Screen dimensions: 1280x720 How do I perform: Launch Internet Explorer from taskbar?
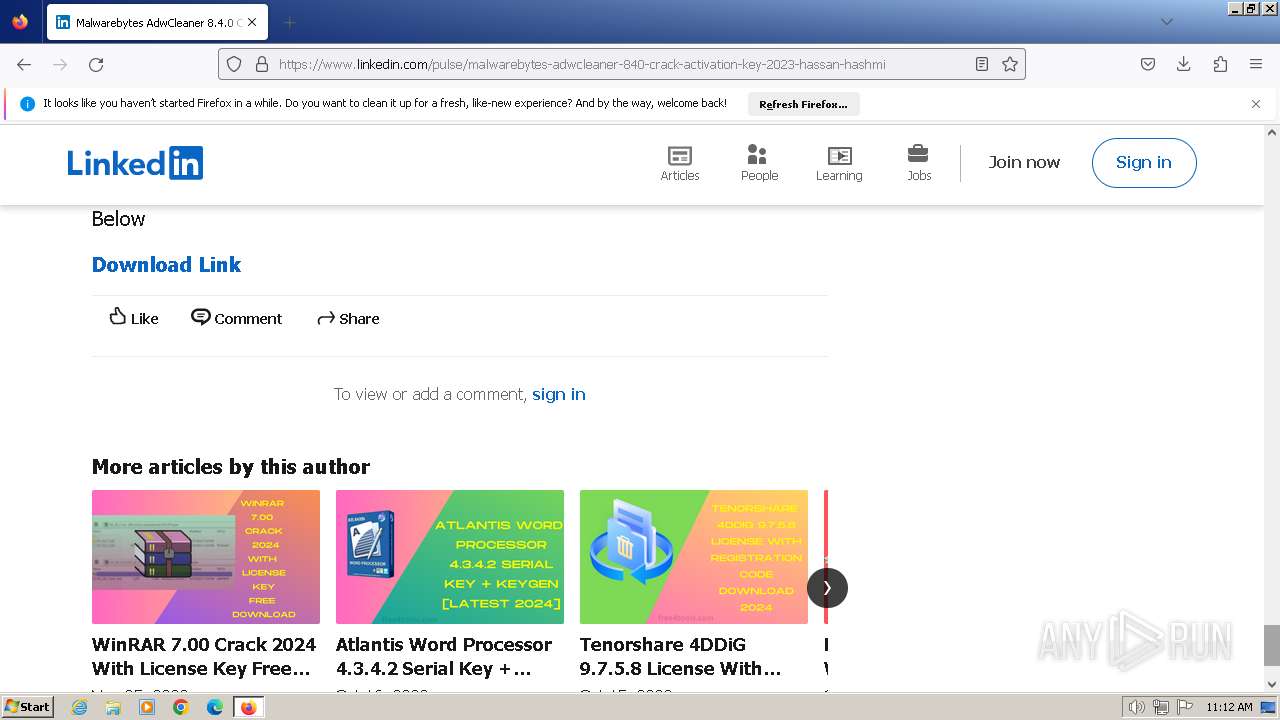click(x=79, y=707)
